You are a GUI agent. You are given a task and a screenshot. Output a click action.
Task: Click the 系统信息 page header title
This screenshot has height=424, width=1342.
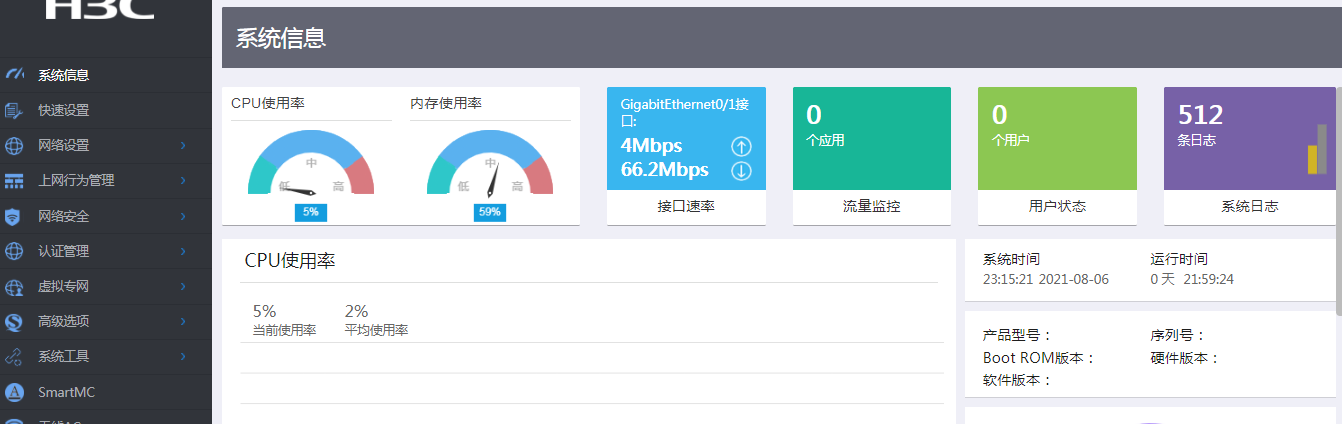click(x=281, y=39)
